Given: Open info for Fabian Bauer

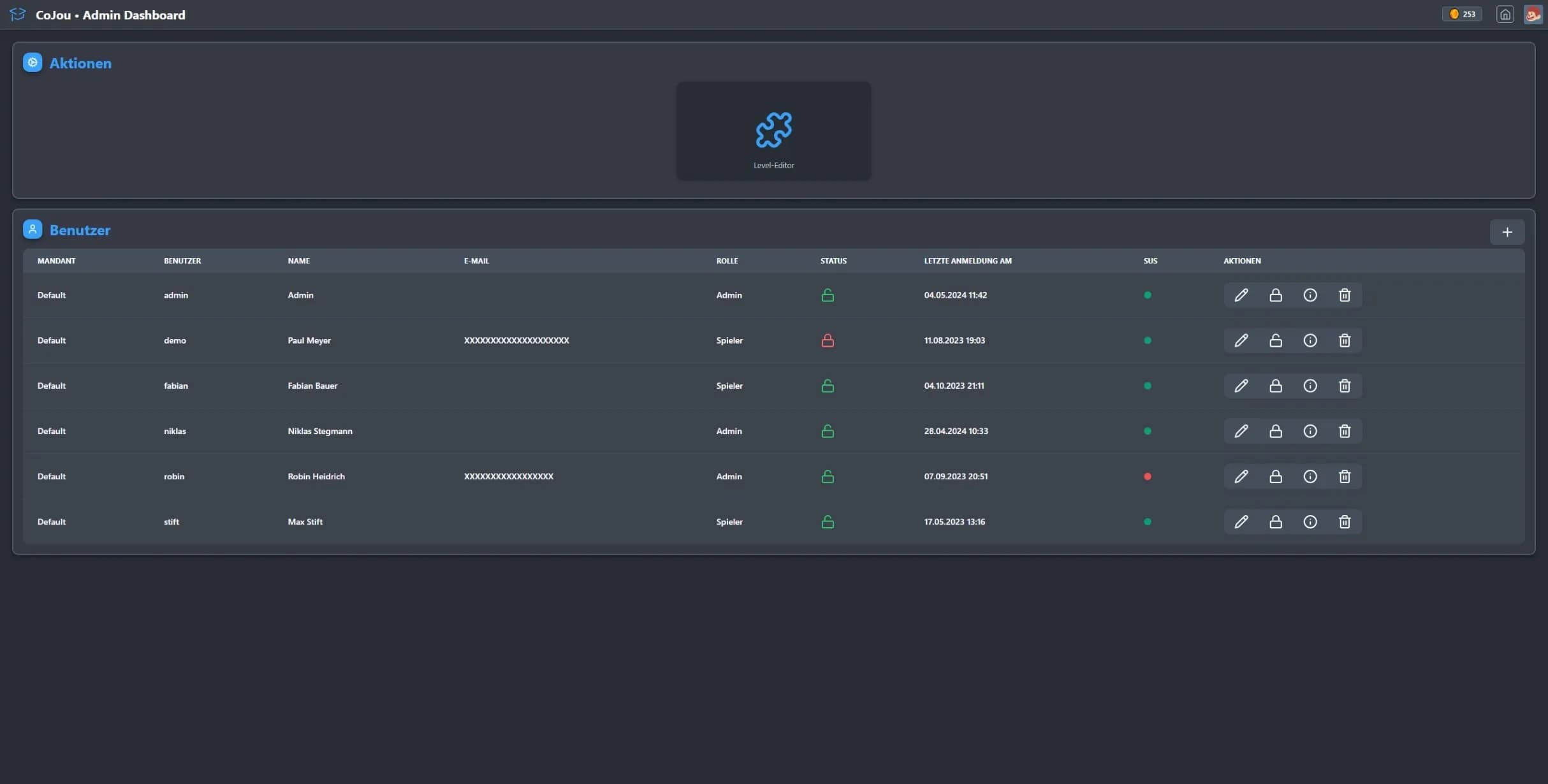Looking at the screenshot, I should point(1310,386).
